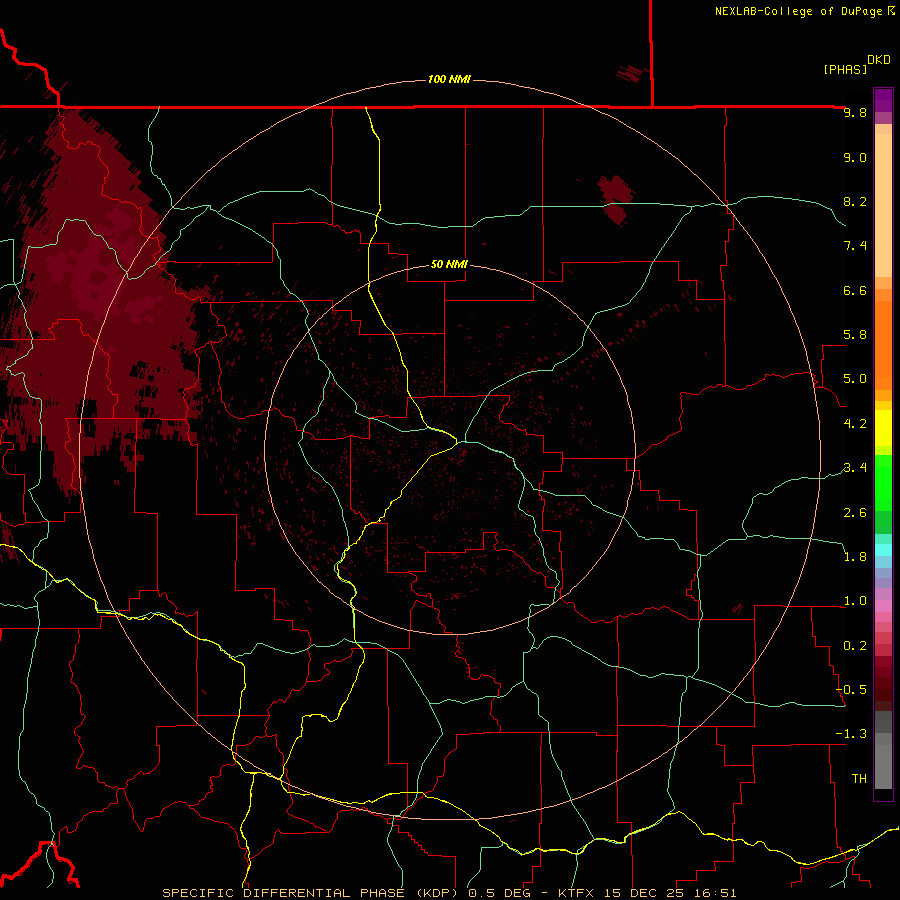Pick the orange segment of the color bar

pyautogui.click(x=883, y=344)
